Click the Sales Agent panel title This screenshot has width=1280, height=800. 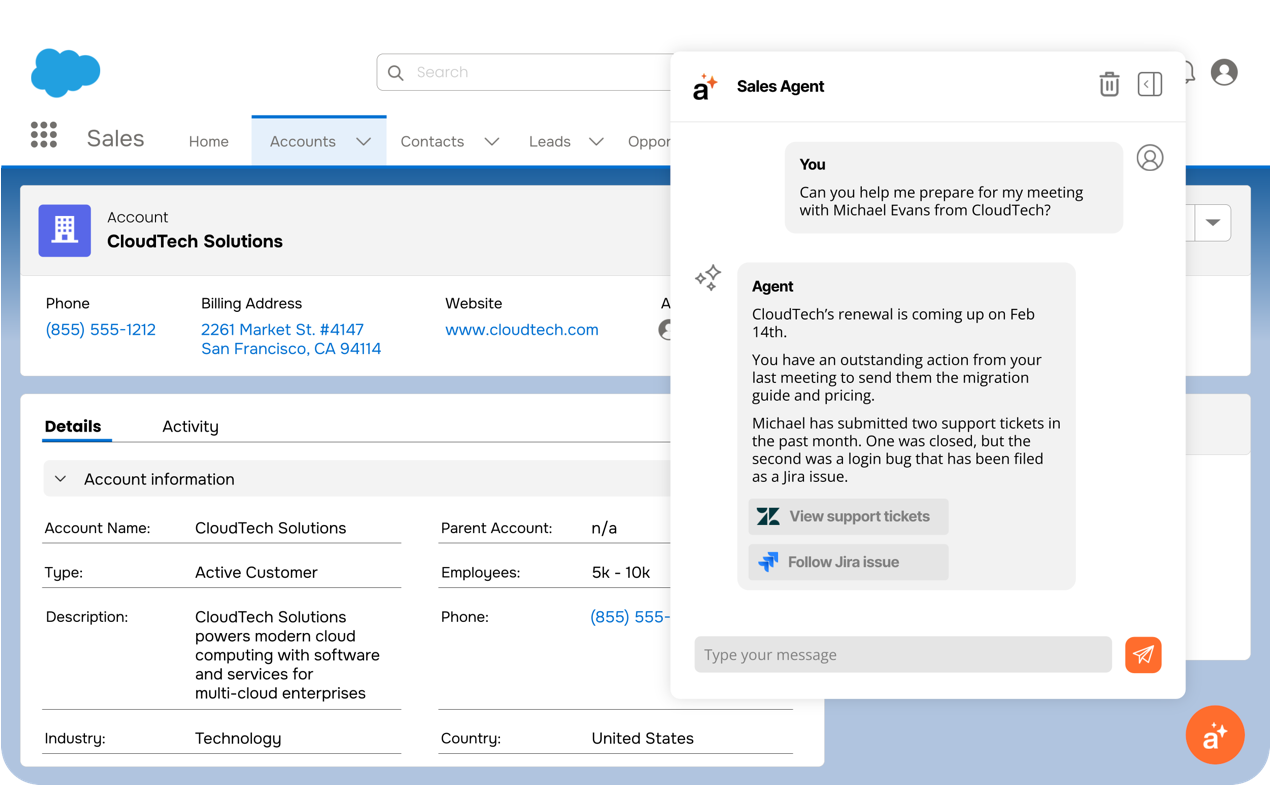point(781,87)
